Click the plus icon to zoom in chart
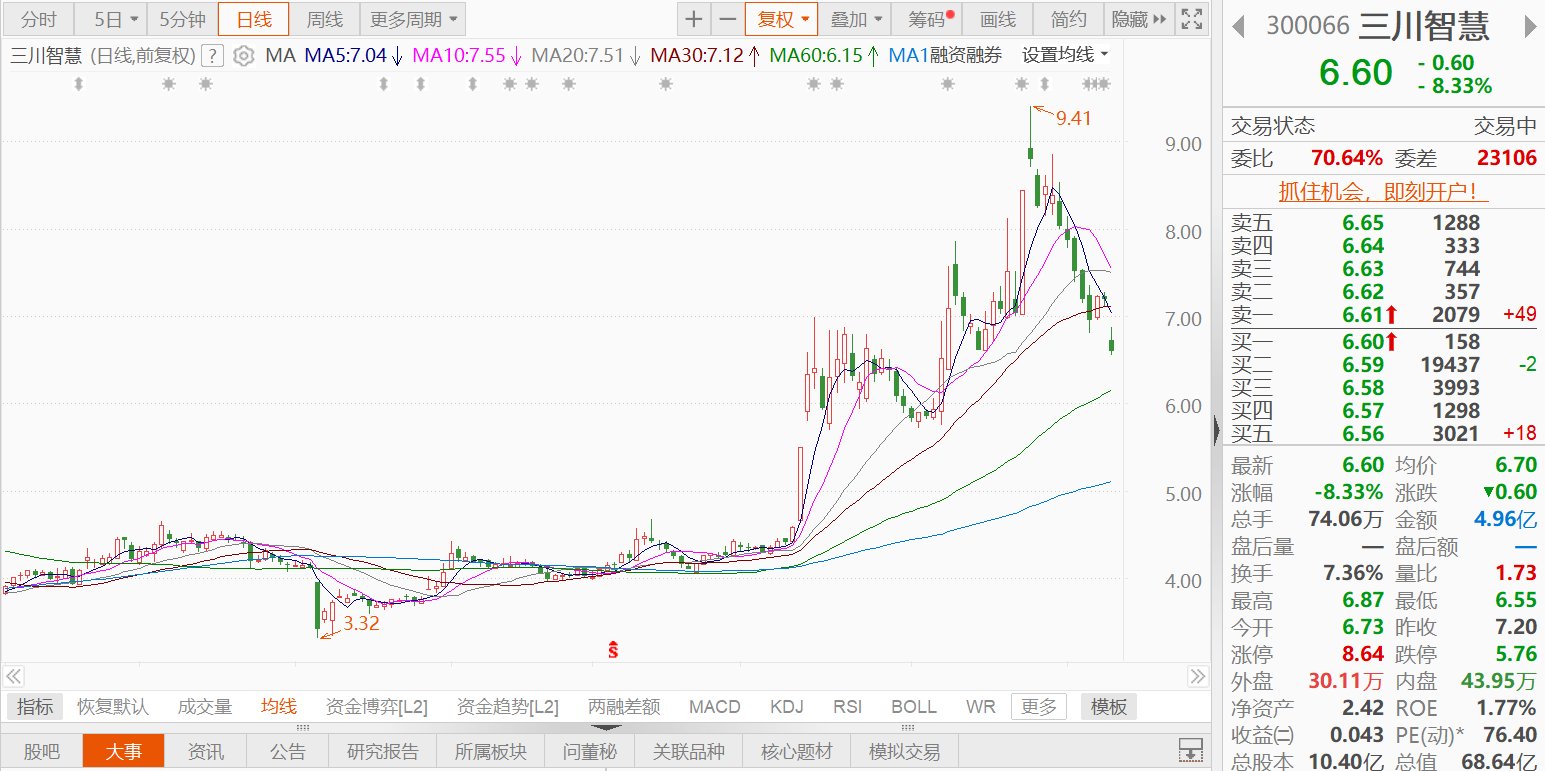Viewport: 1545px width, 771px height. [694, 18]
